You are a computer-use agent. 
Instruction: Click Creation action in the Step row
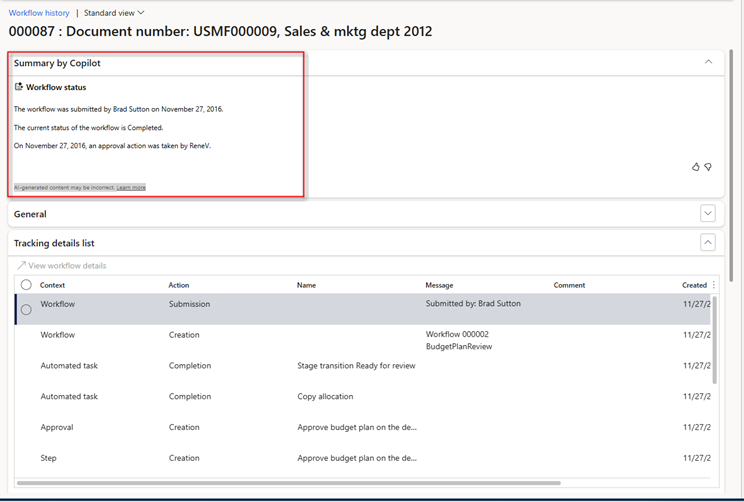click(x=184, y=458)
